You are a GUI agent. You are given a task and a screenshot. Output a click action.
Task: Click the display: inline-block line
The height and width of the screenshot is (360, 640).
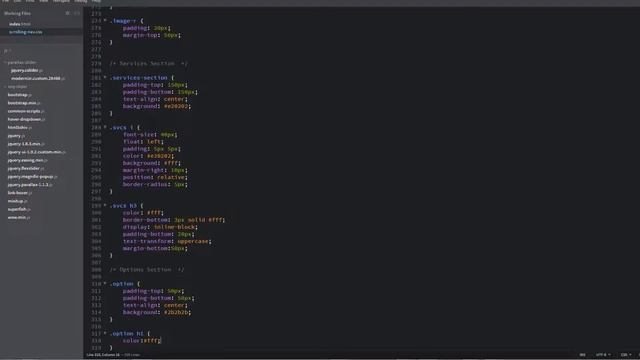pos(160,227)
